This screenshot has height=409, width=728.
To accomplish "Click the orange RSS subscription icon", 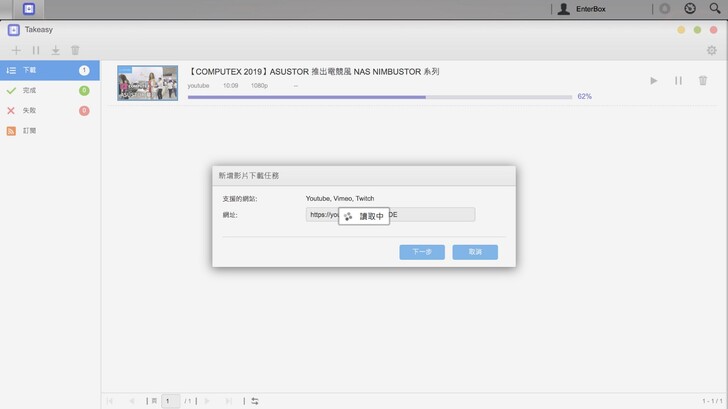I will 11,131.
